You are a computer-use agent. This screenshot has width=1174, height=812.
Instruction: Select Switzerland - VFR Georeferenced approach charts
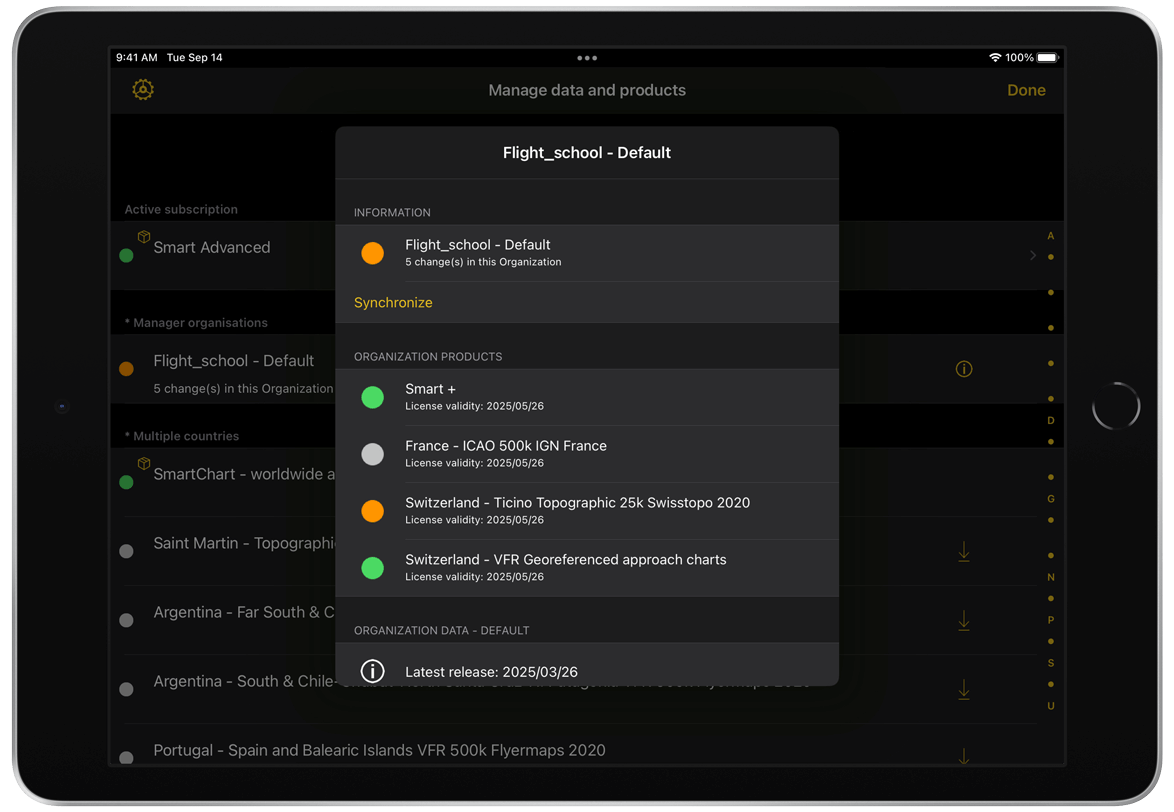587,568
